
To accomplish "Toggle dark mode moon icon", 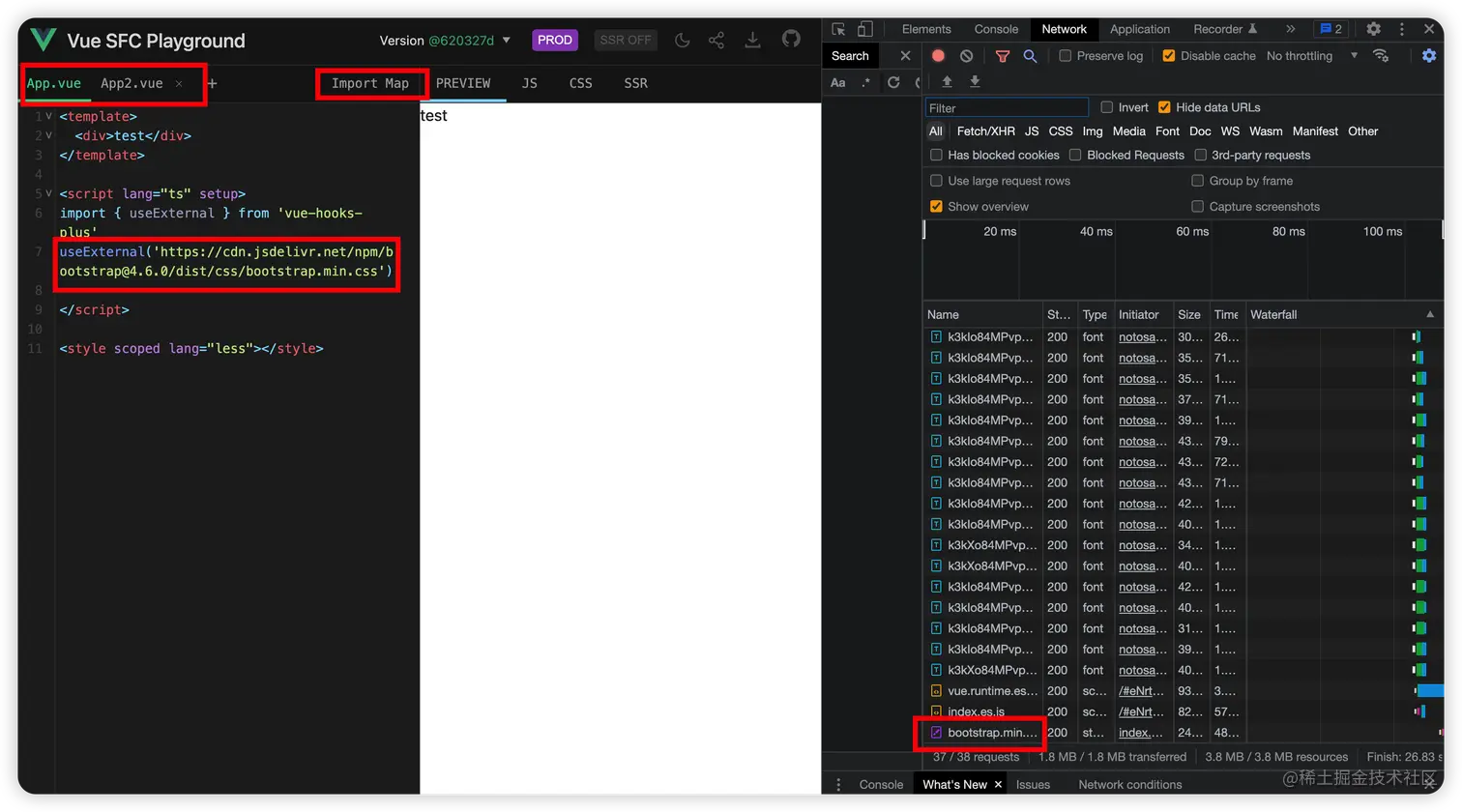I will tap(683, 40).
